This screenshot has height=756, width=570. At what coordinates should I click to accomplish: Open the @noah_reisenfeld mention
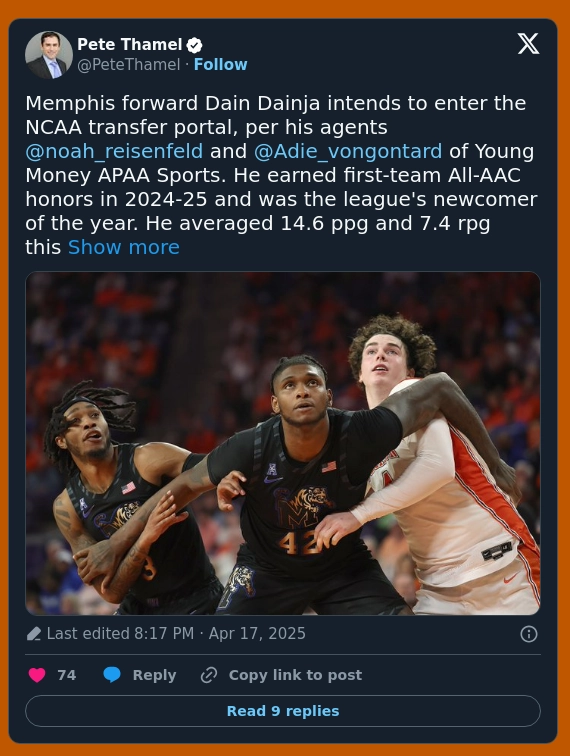[114, 151]
